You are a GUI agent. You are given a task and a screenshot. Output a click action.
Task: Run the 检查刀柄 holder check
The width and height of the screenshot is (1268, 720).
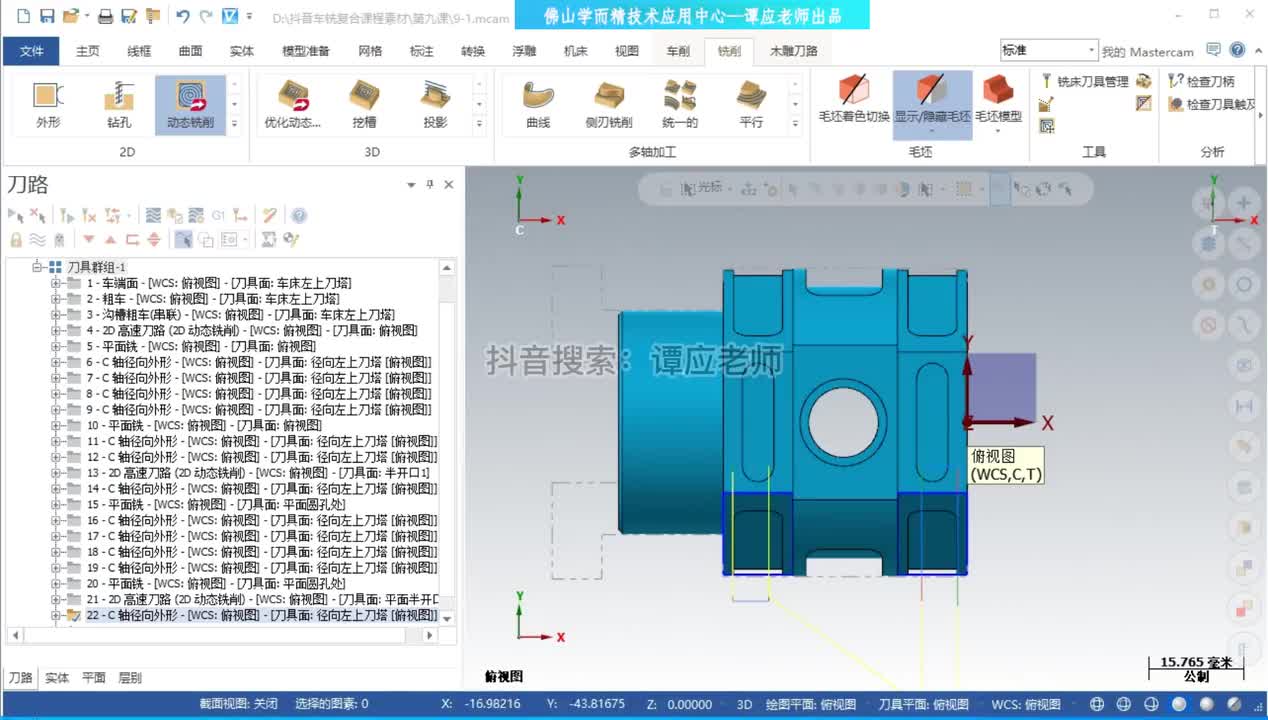click(1201, 81)
